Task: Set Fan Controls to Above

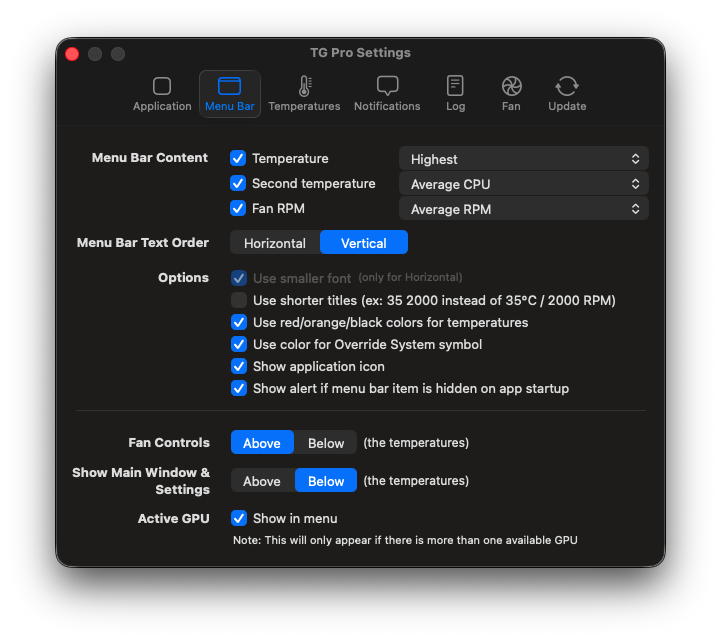Action: click(x=262, y=442)
